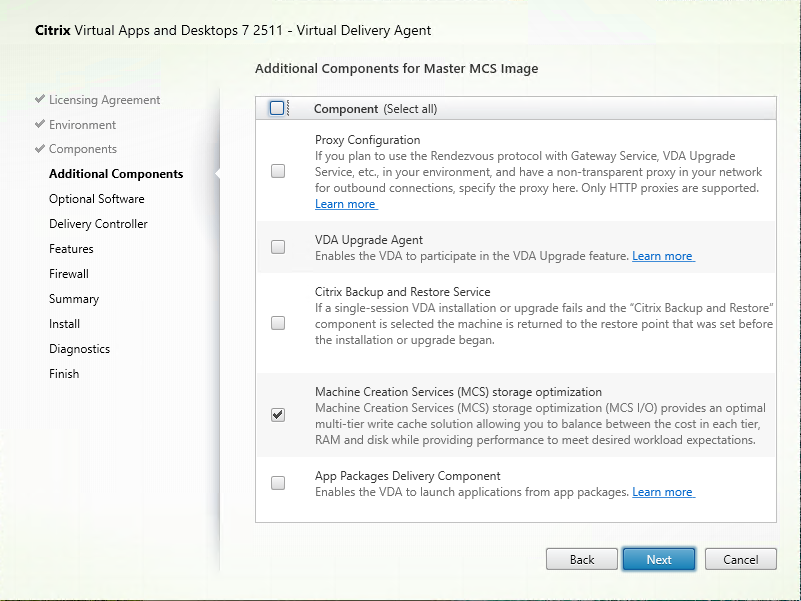Jump to the Components step

83,149
